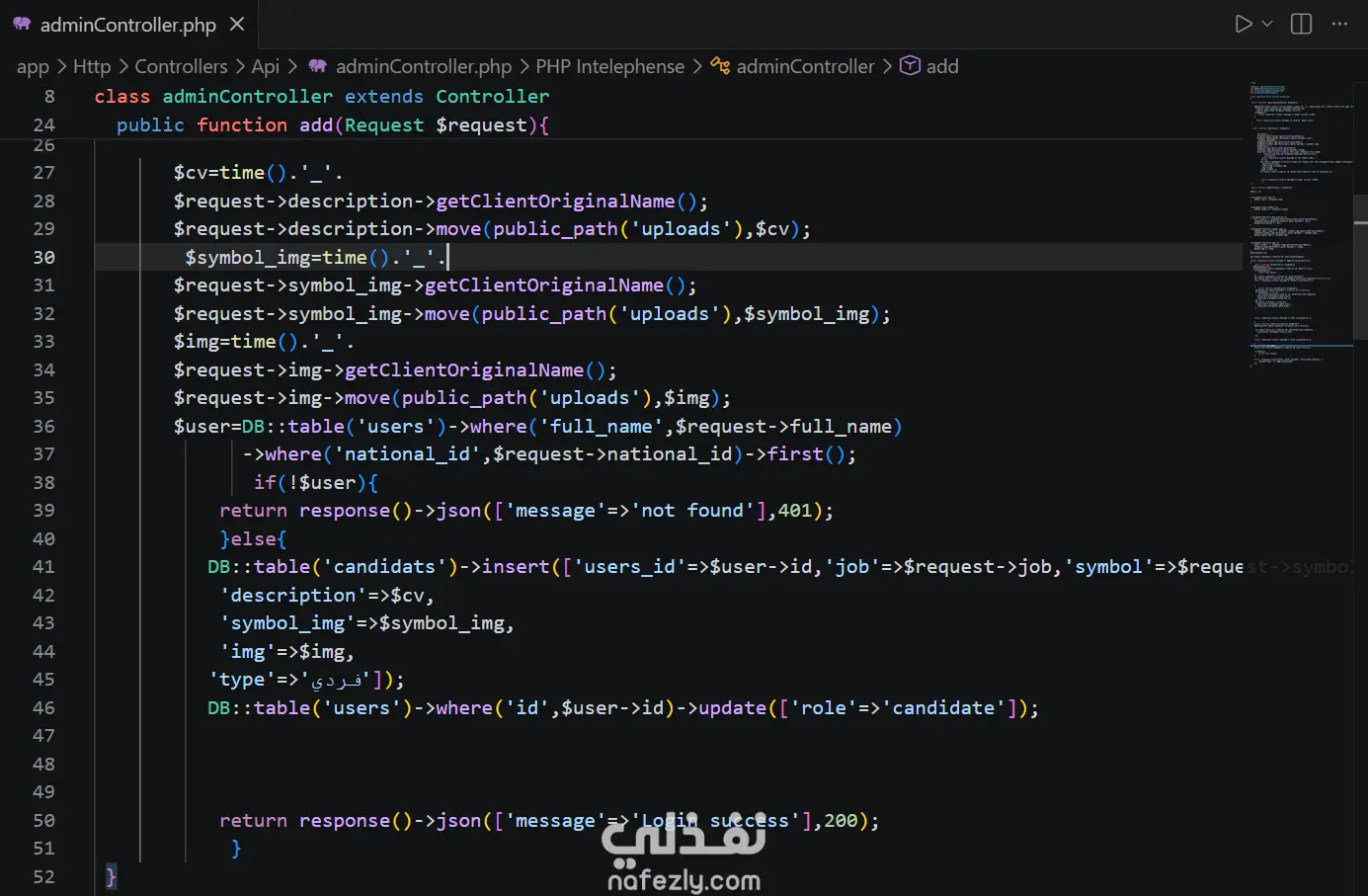Click the word extends in the class line
The image size is (1368, 896).
pos(384,97)
